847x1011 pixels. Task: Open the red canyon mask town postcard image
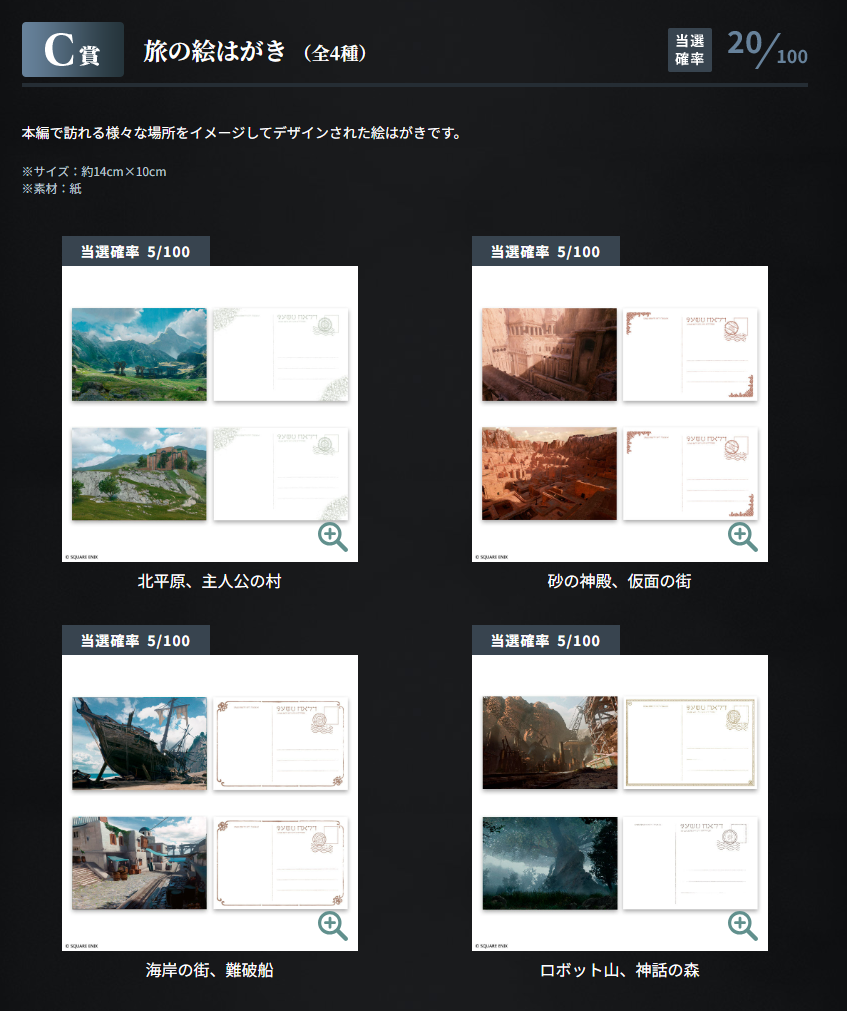[549, 473]
